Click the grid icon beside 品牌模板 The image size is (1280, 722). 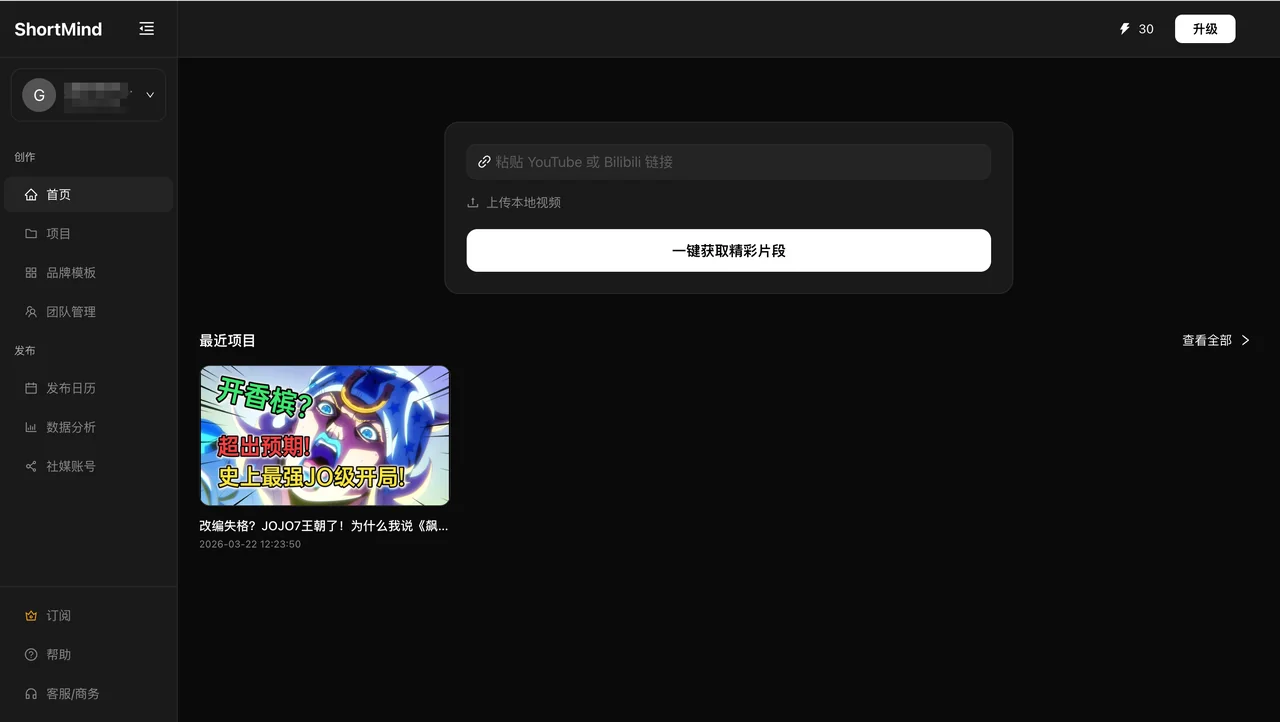[31, 273]
